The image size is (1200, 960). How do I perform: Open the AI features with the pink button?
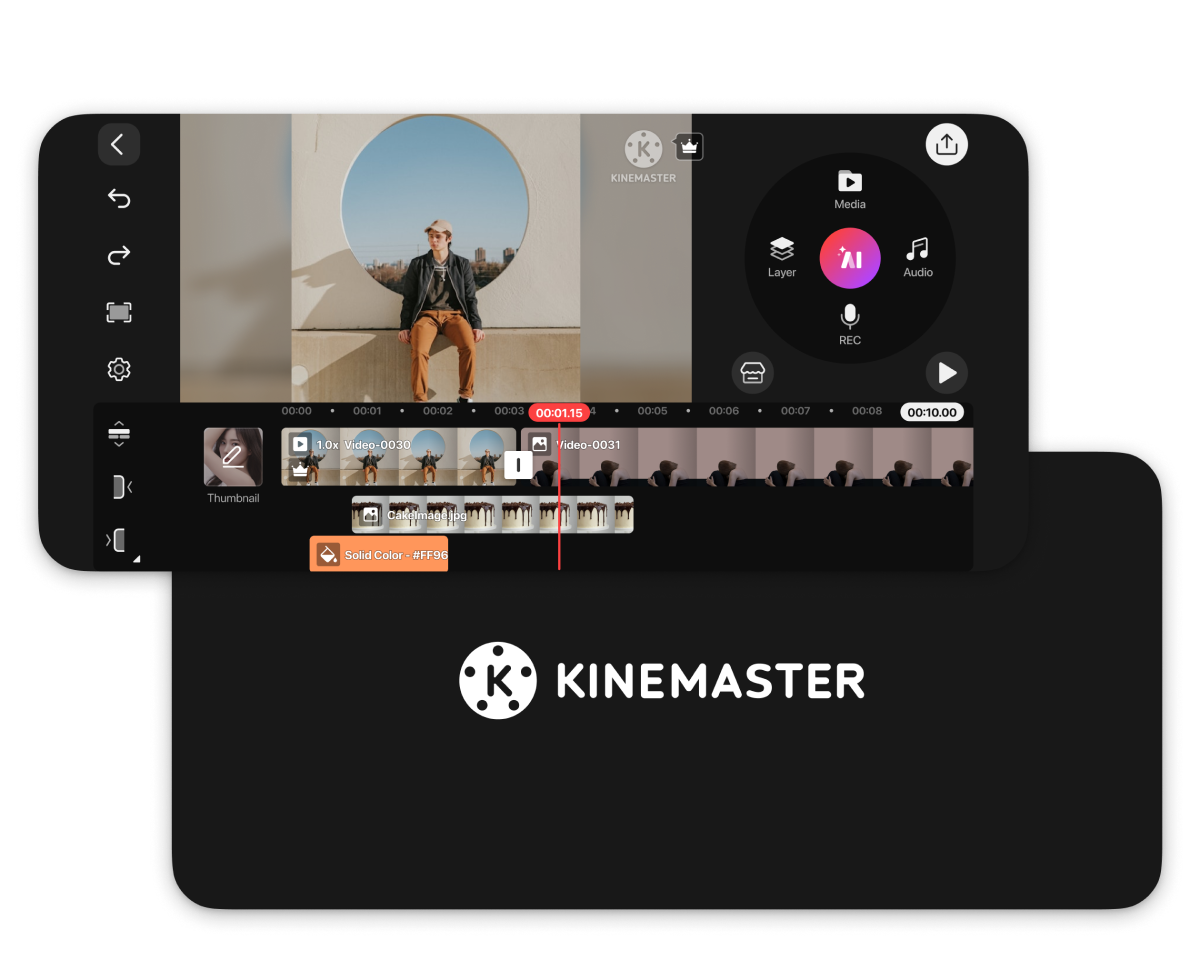coord(849,257)
